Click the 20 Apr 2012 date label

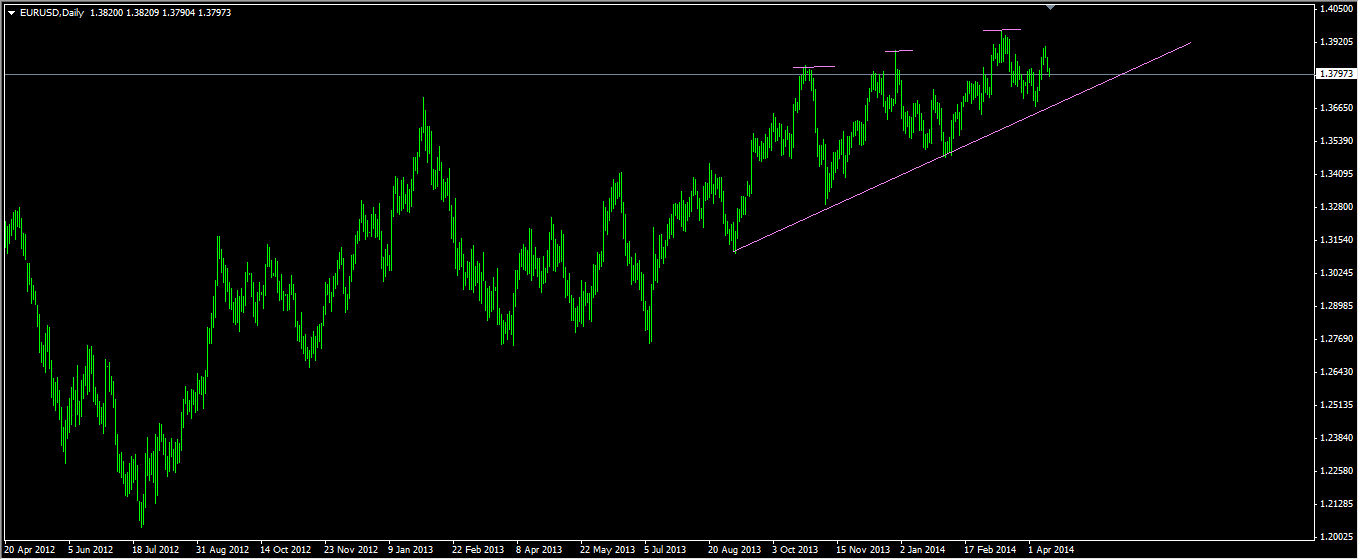pos(30,550)
